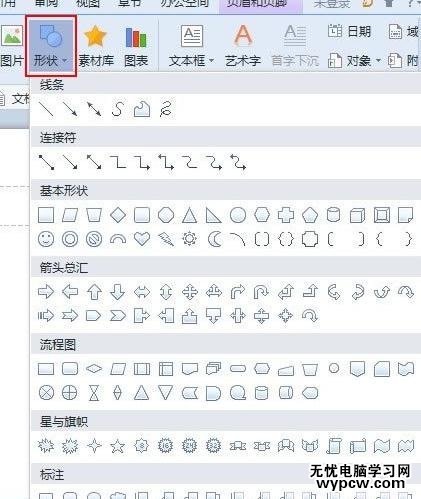Select the cylinder (can) shape
Viewport: 421px width, 499px height.
333,215
